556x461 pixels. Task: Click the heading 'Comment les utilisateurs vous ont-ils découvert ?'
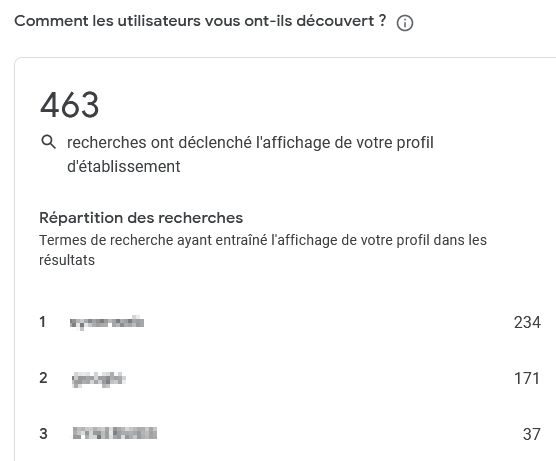tap(200, 21)
